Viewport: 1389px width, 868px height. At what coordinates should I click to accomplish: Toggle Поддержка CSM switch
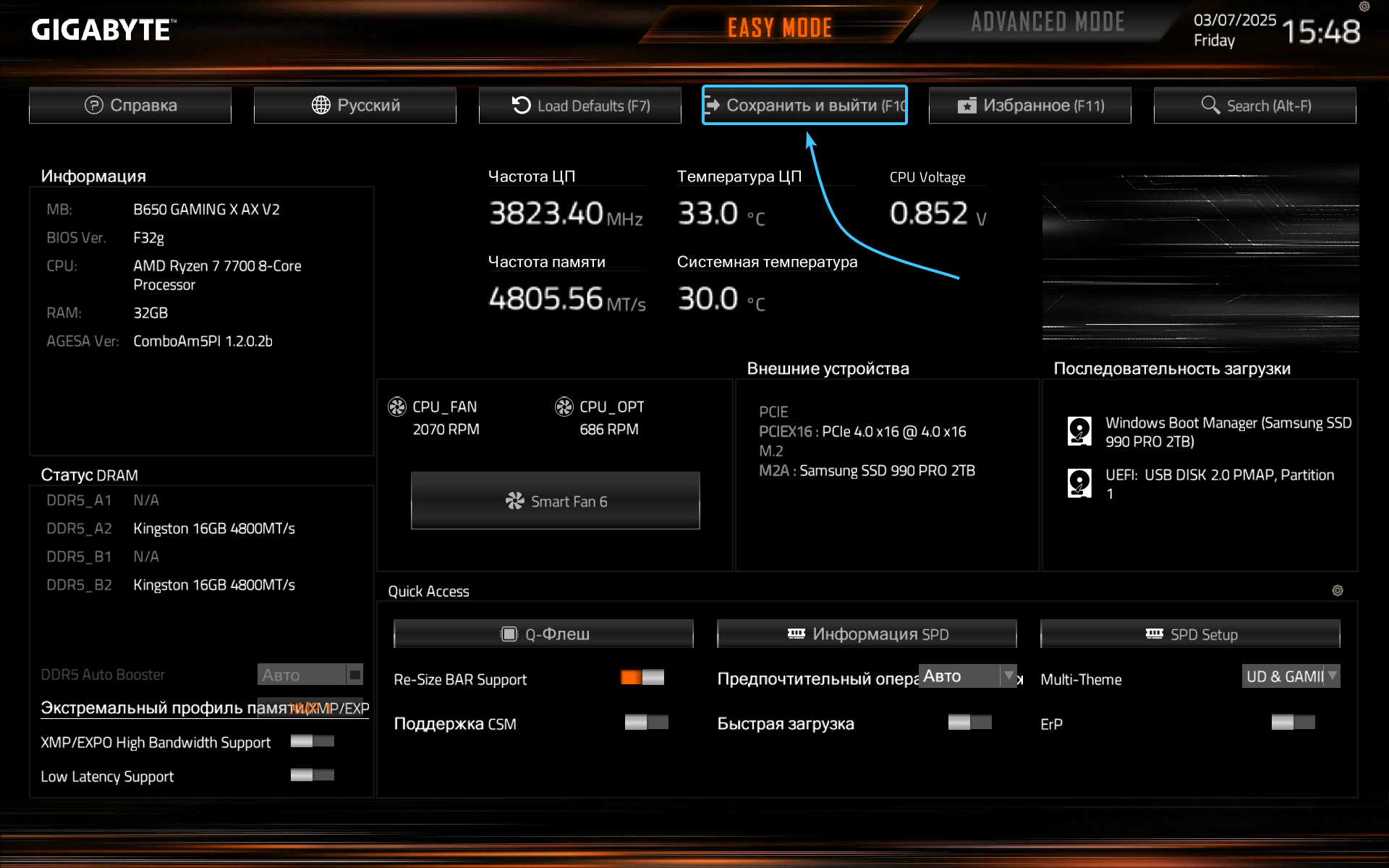(x=647, y=723)
